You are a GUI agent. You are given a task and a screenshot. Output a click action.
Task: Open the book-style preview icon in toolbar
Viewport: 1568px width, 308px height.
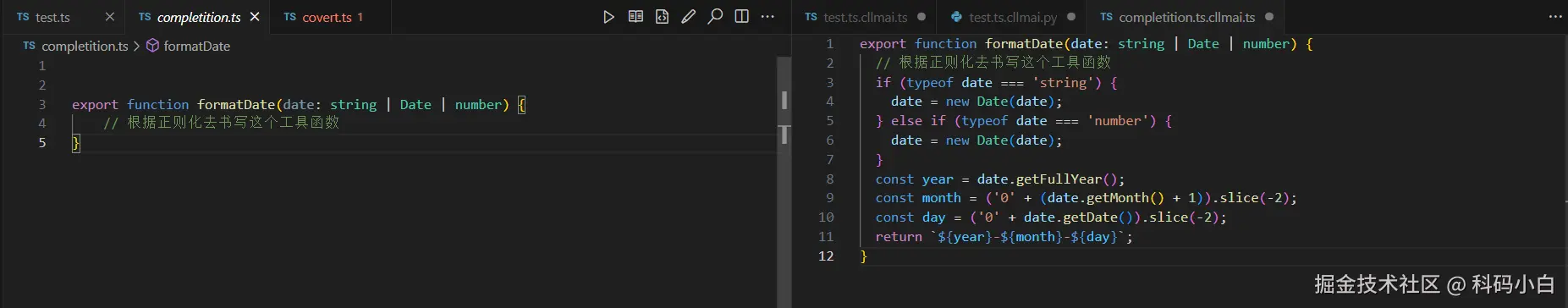[x=635, y=17]
